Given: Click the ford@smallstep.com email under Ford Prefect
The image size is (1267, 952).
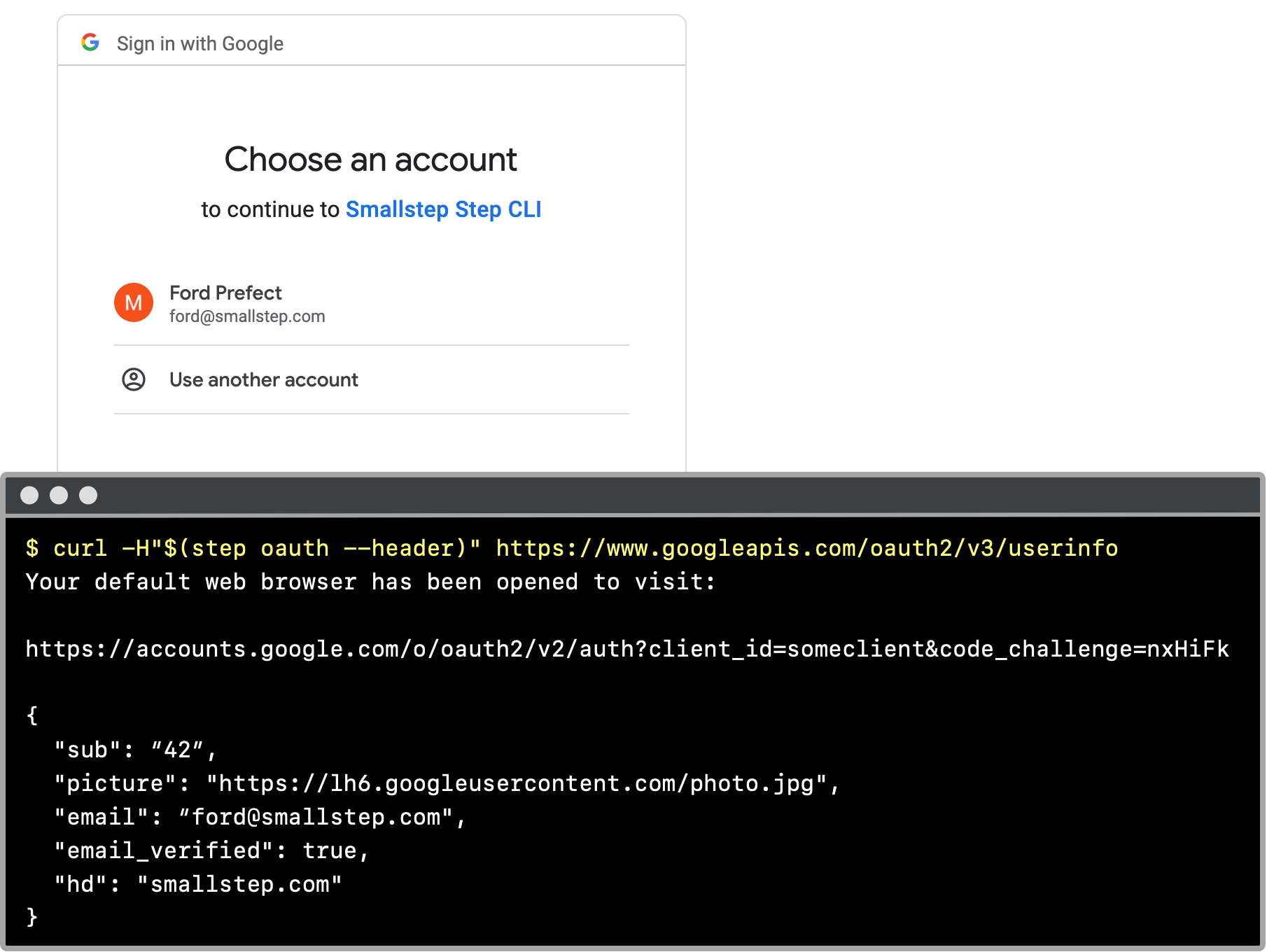Looking at the screenshot, I should point(247,316).
